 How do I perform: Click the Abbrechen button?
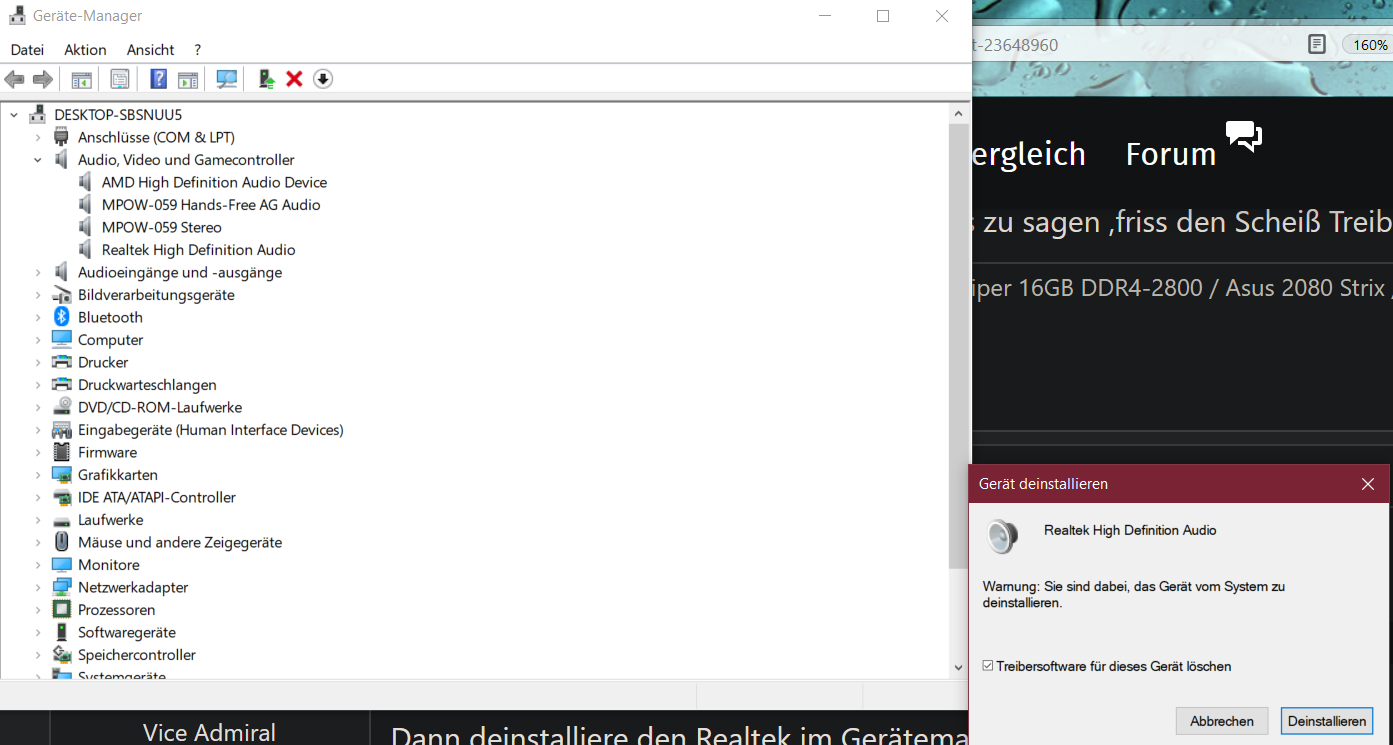1221,721
